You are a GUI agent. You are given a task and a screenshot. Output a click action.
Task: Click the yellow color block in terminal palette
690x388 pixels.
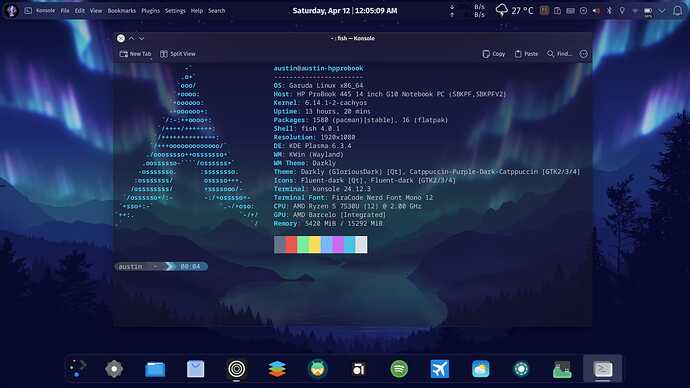tap(314, 245)
